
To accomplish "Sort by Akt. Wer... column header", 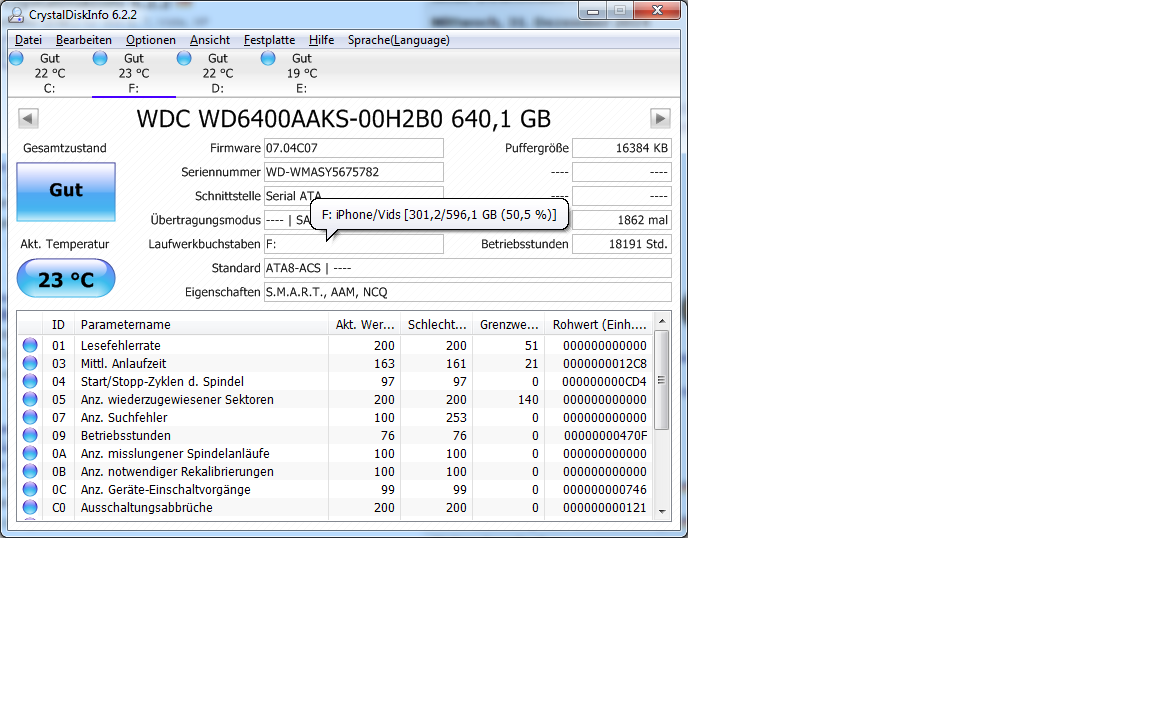I will pos(364,325).
